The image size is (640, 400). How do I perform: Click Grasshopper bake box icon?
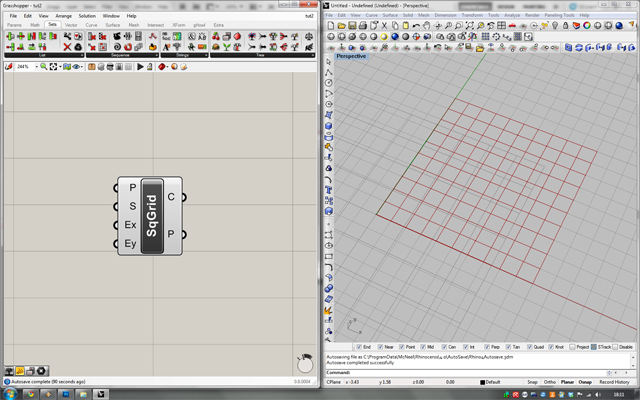tap(91, 67)
